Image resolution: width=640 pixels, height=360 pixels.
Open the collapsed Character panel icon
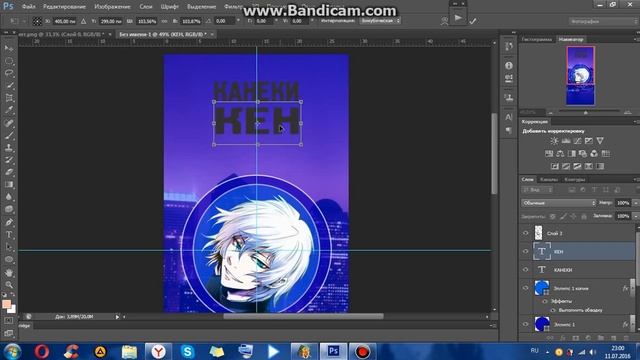[509, 118]
